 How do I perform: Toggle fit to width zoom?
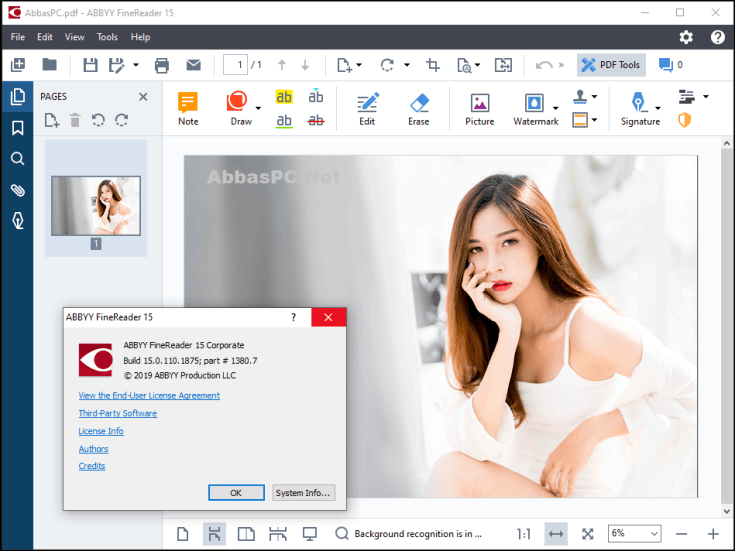[x=556, y=534]
